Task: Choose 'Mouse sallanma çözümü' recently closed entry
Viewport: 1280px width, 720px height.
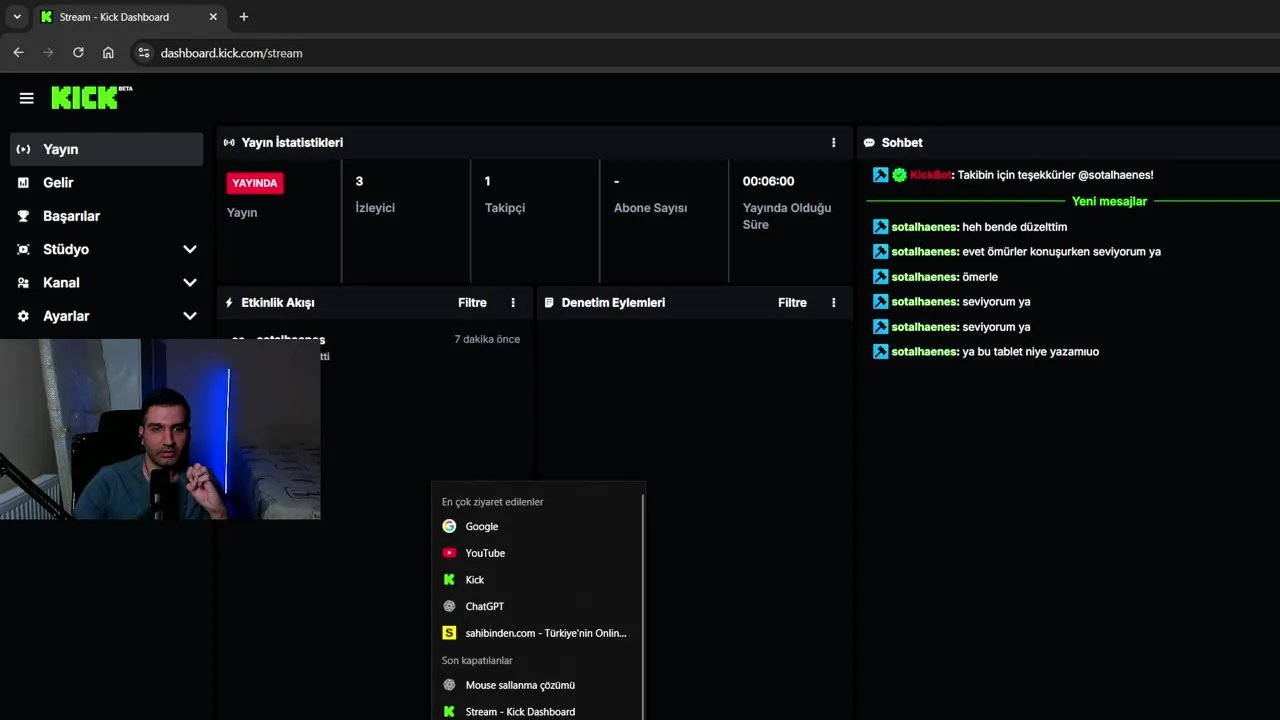Action: (x=538, y=685)
